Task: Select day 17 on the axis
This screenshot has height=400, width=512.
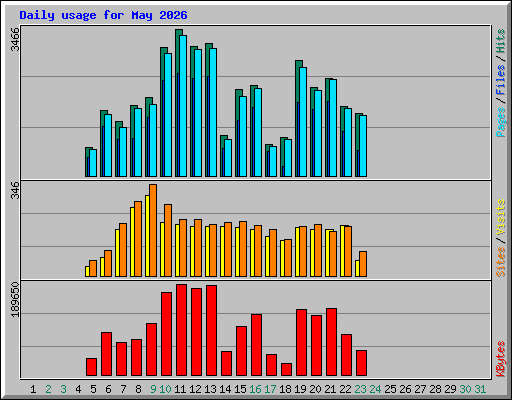Action: pyautogui.click(x=270, y=389)
